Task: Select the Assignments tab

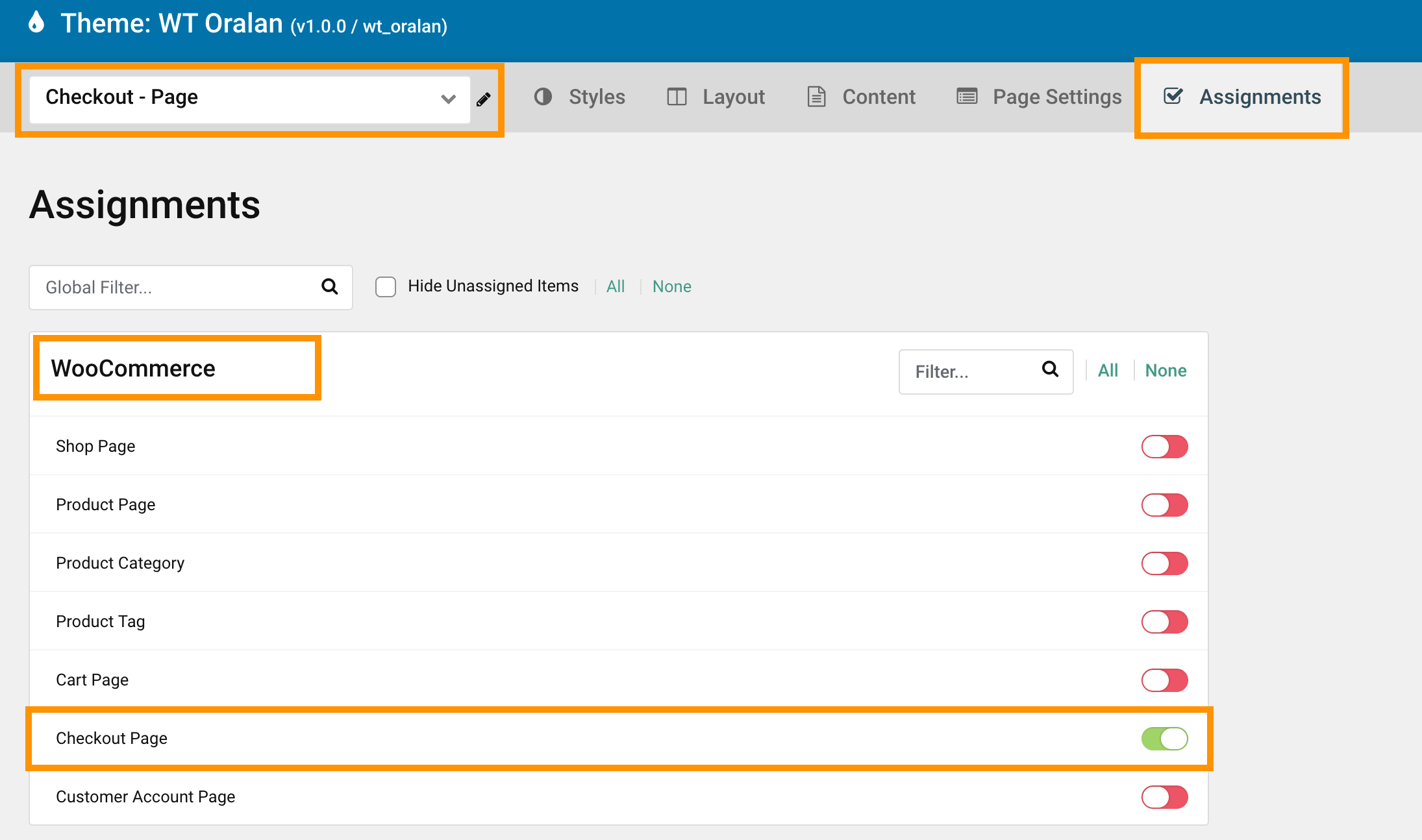Action: pyautogui.click(x=1241, y=97)
